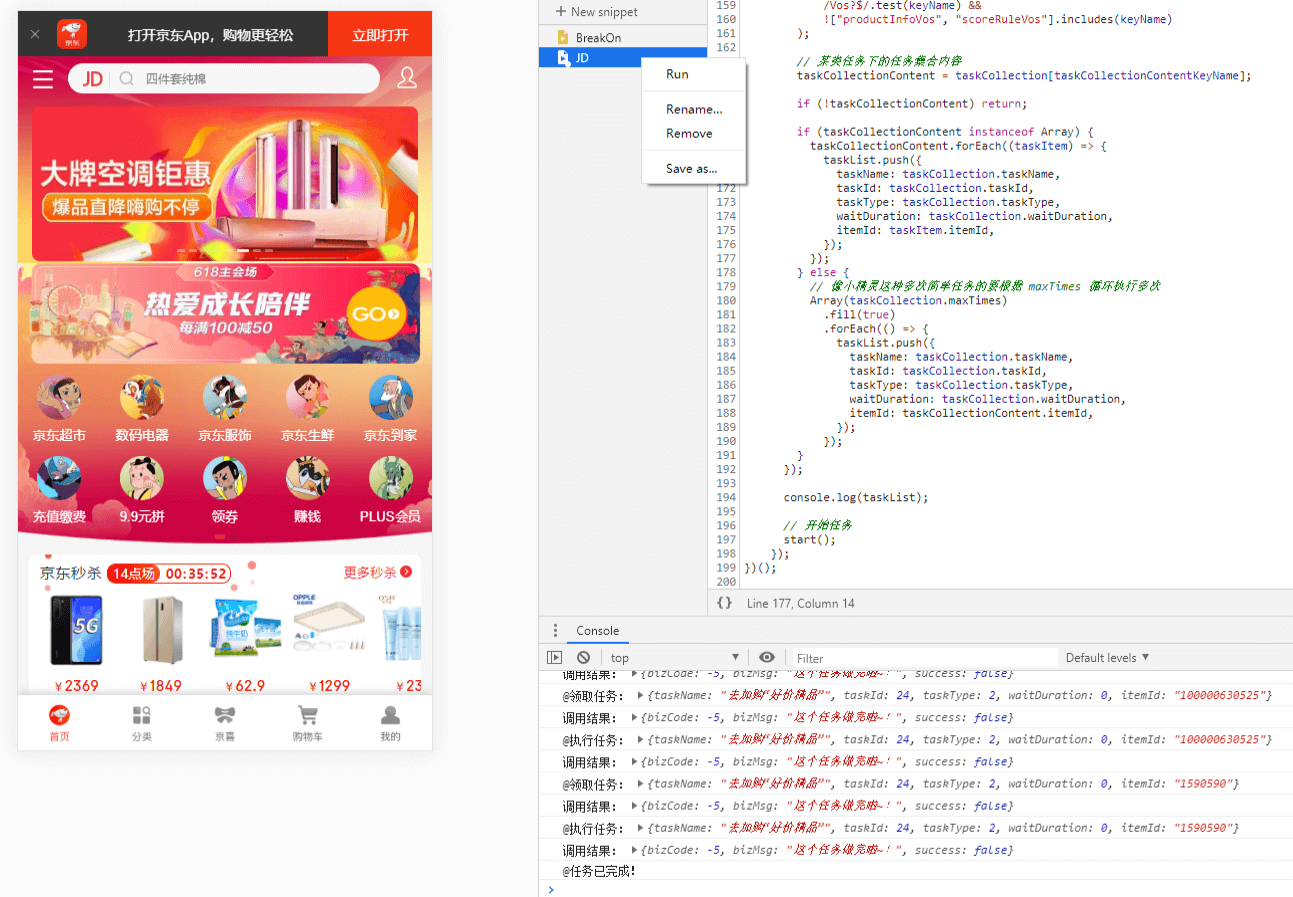Click the 四件套纯棉 search field
Screen dimensions: 1293x897
224,79
